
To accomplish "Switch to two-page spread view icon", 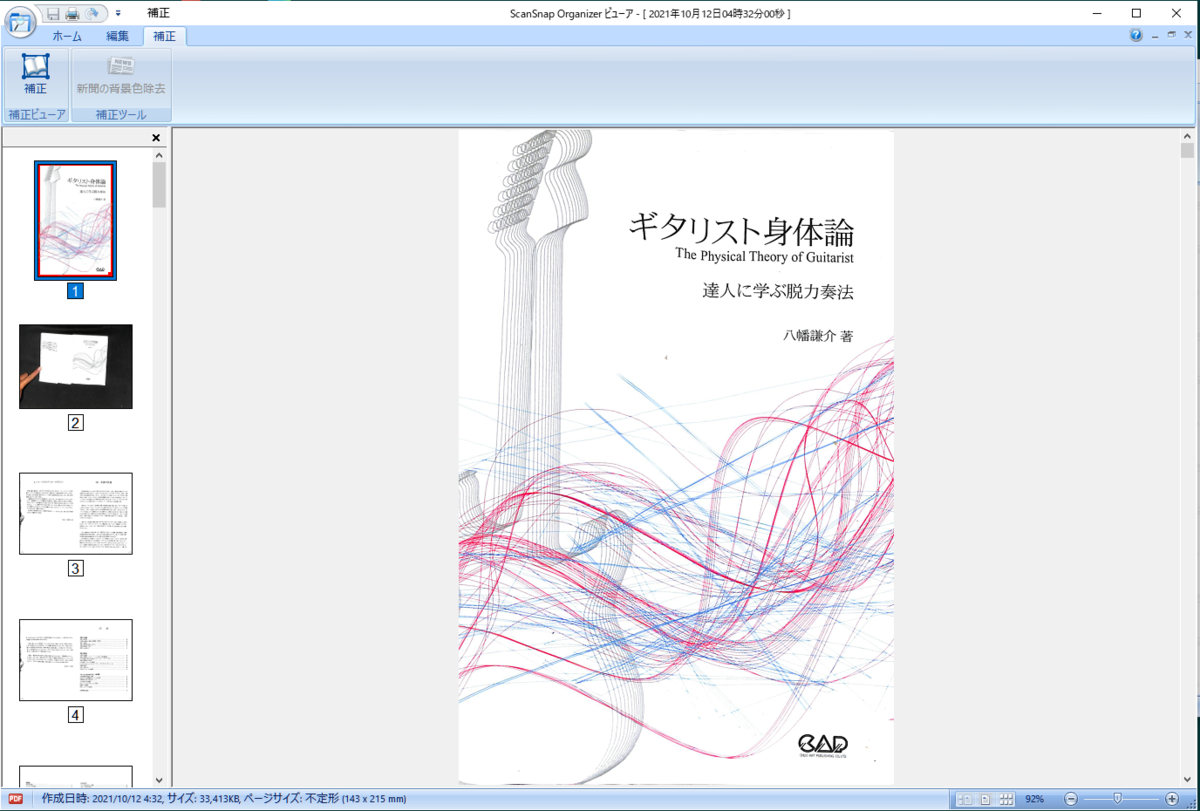I will tap(966, 800).
